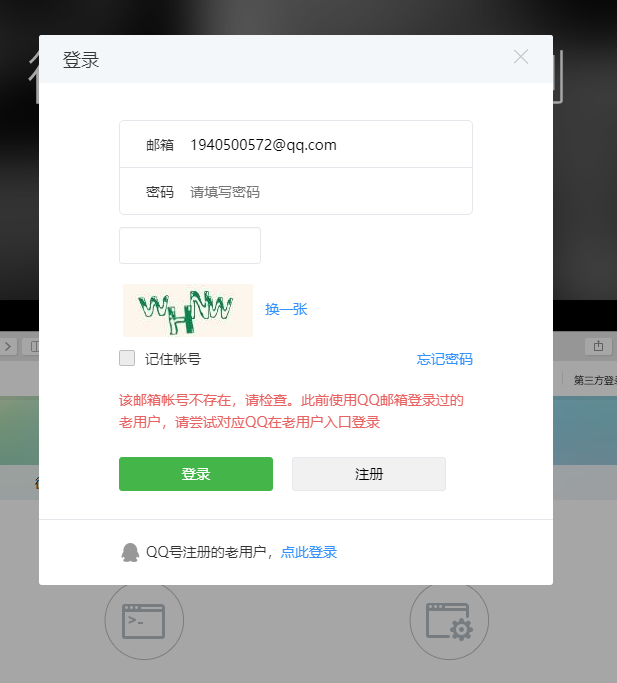Screen dimensions: 617x683
Task: Click the 邮箱 email input field
Action: click(x=296, y=144)
